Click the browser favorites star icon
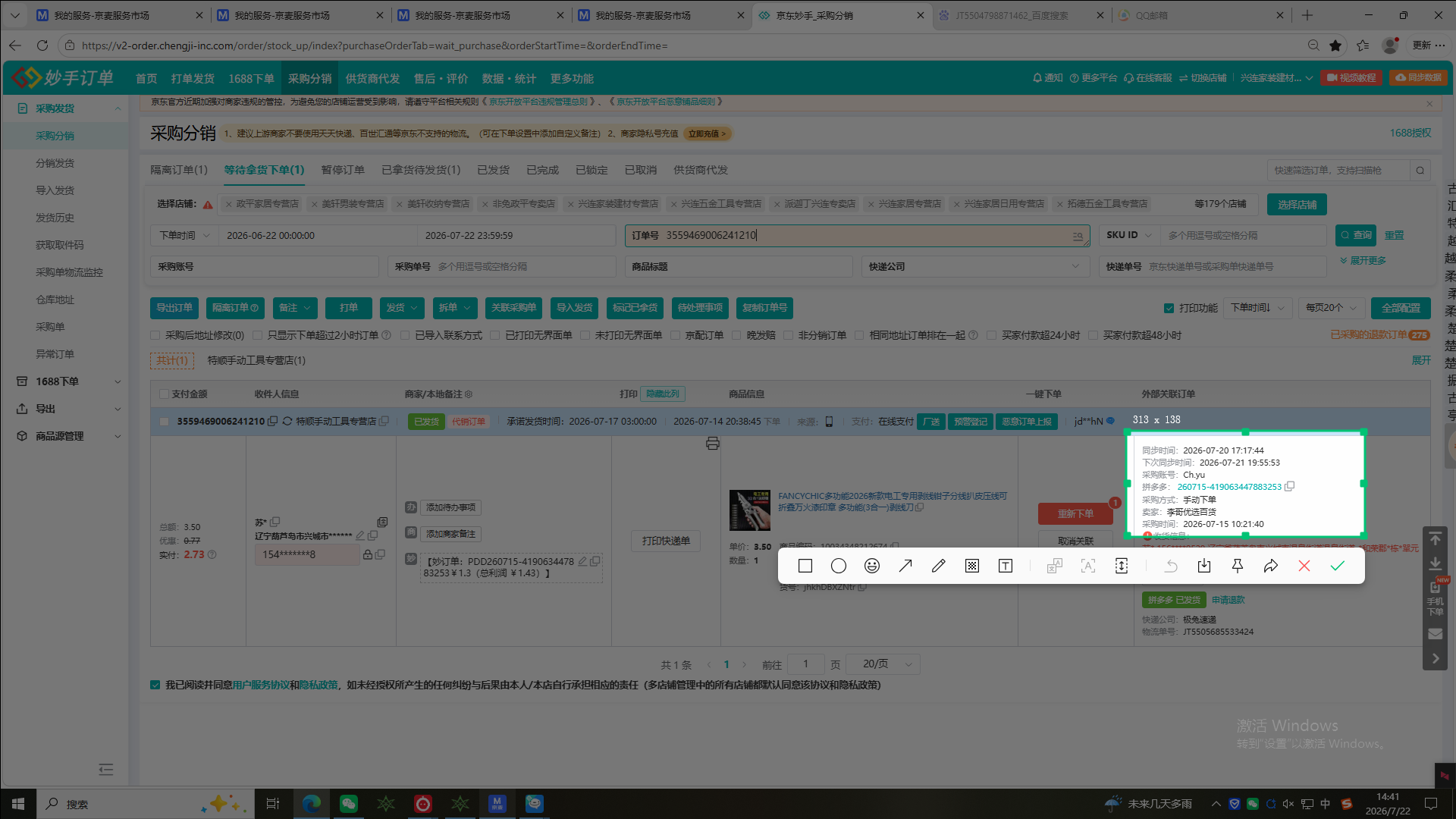1456x819 pixels. coord(1335,45)
